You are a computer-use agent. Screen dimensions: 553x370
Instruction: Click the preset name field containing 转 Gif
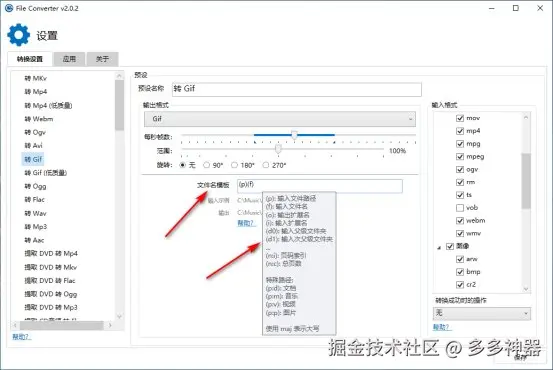(x=297, y=89)
